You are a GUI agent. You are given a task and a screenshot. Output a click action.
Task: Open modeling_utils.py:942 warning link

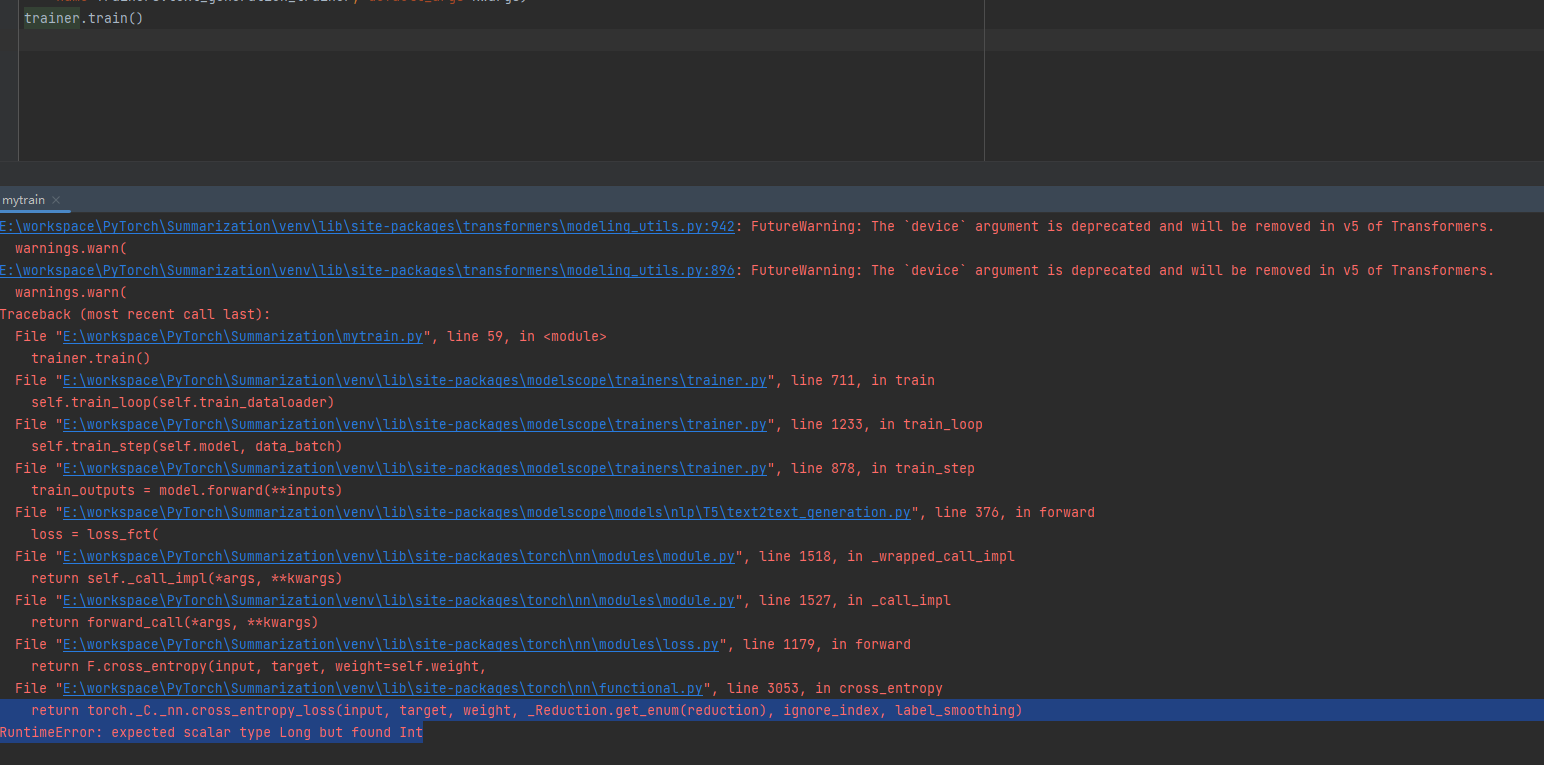(x=367, y=227)
